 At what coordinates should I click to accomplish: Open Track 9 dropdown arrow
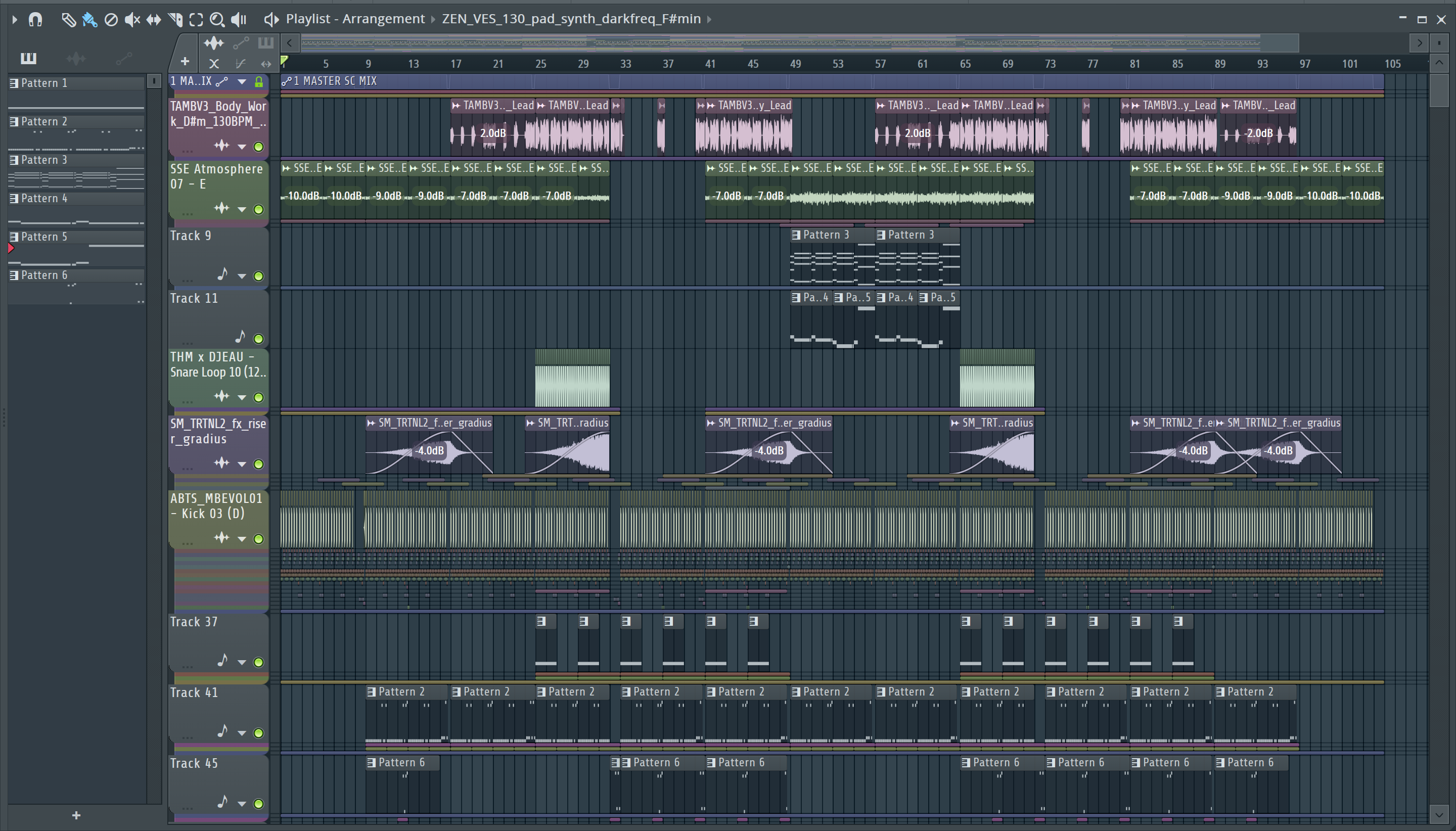point(242,276)
